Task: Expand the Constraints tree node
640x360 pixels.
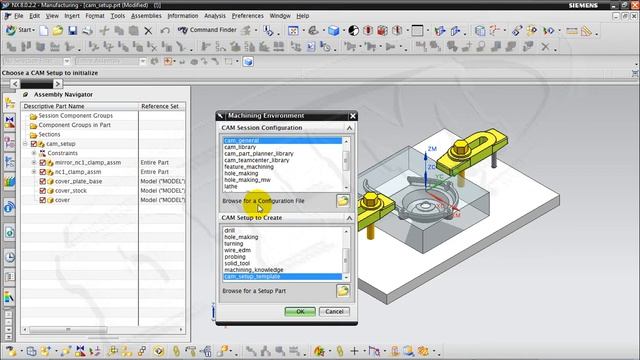Action: coord(34,153)
